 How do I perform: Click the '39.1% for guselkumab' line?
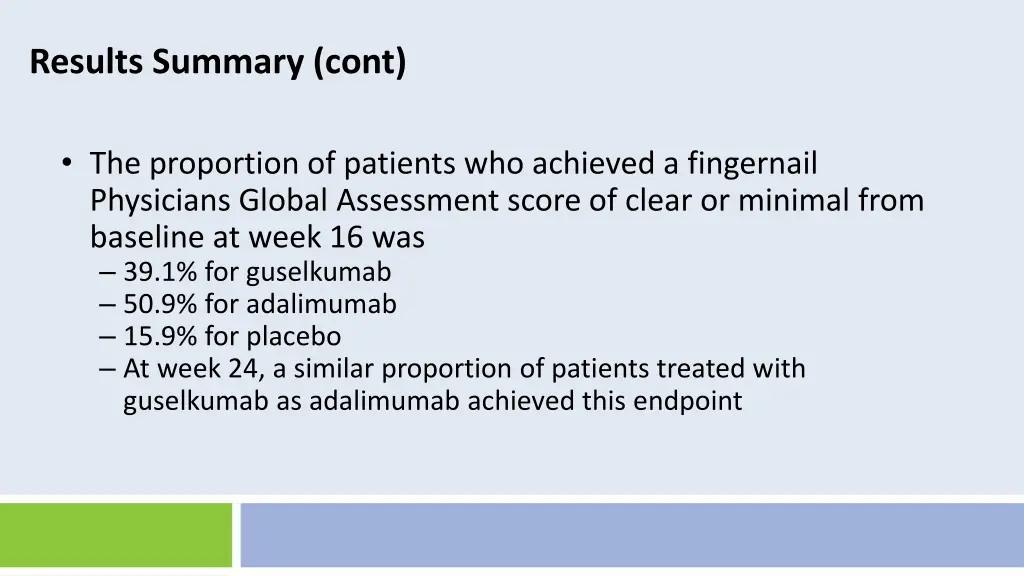[x=257, y=272]
